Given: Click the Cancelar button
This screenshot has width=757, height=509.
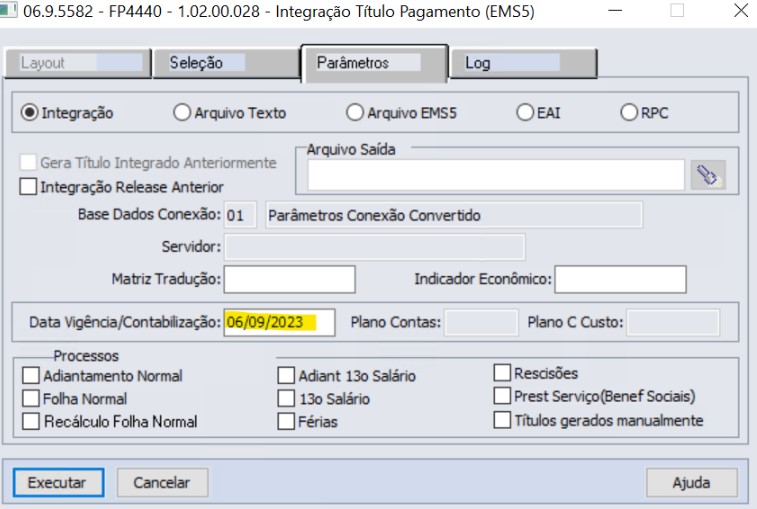Looking at the screenshot, I should 162,482.
